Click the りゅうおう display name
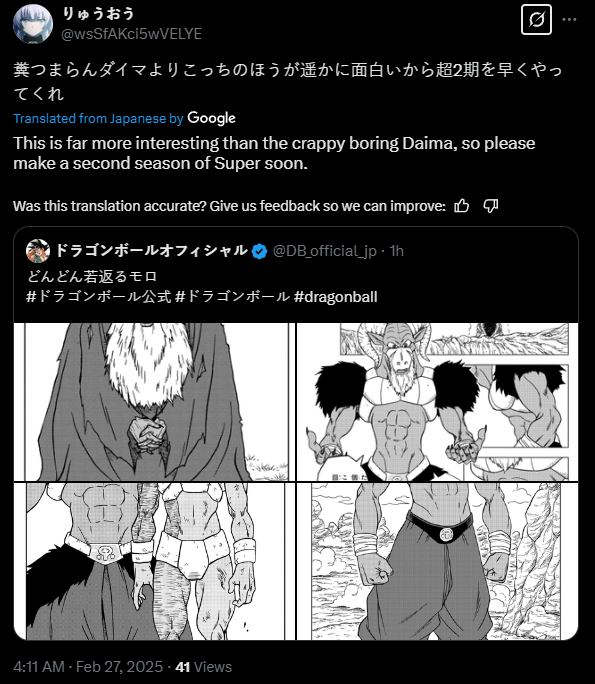Viewport: 595px width, 684px height. pos(98,14)
